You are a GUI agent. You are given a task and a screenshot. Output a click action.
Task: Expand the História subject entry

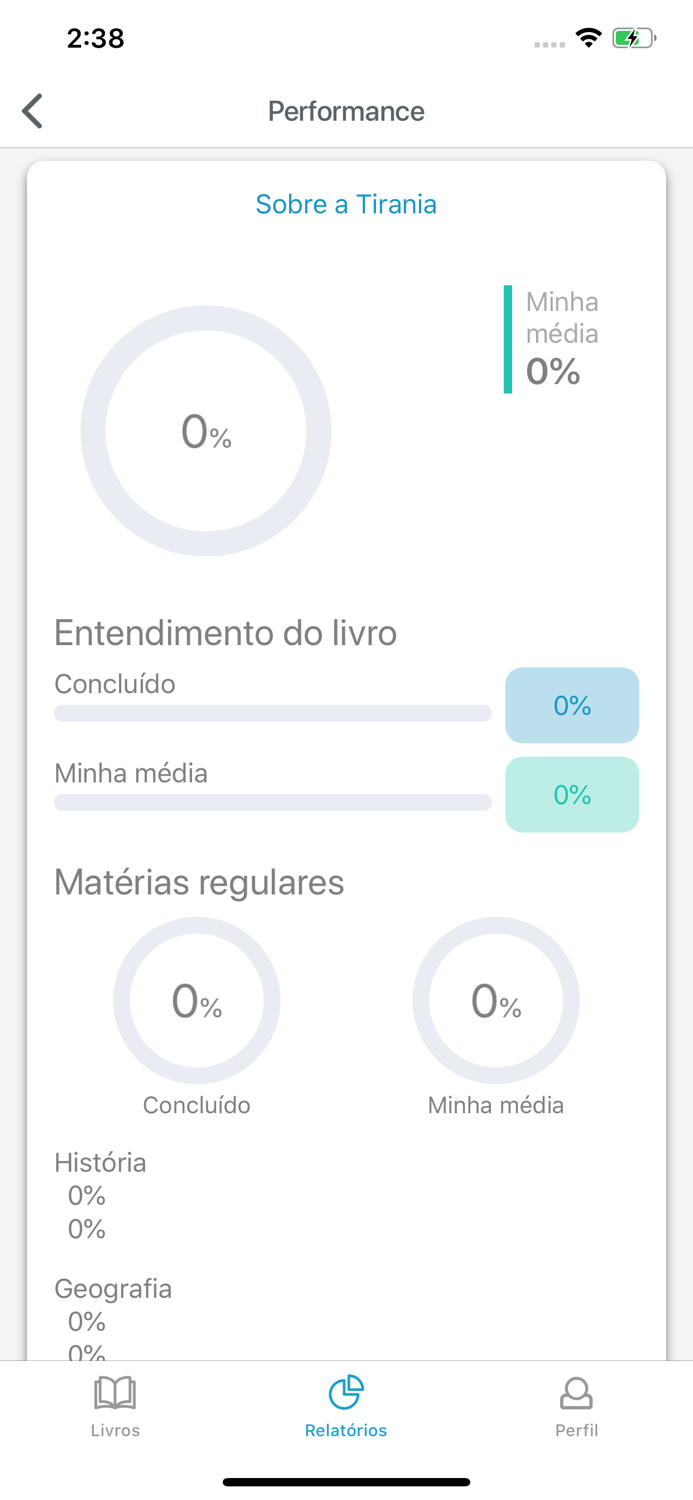(100, 1162)
